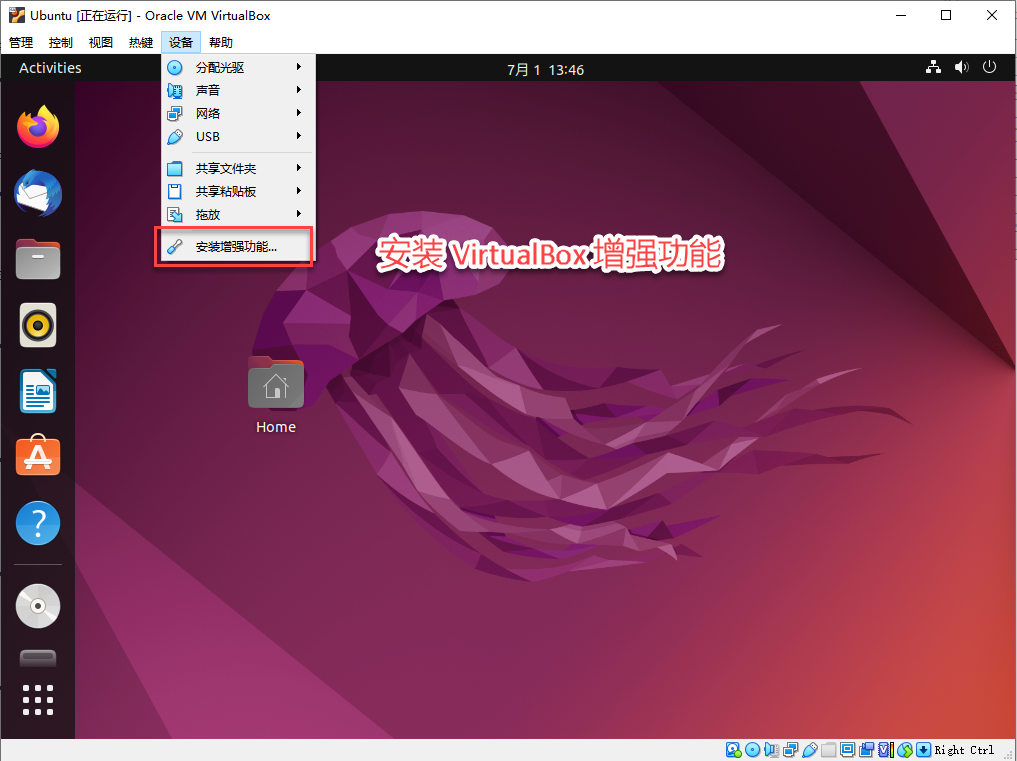The image size is (1017, 761).
Task: Expand the 拖放 submenu arrow
Action: coord(299,213)
